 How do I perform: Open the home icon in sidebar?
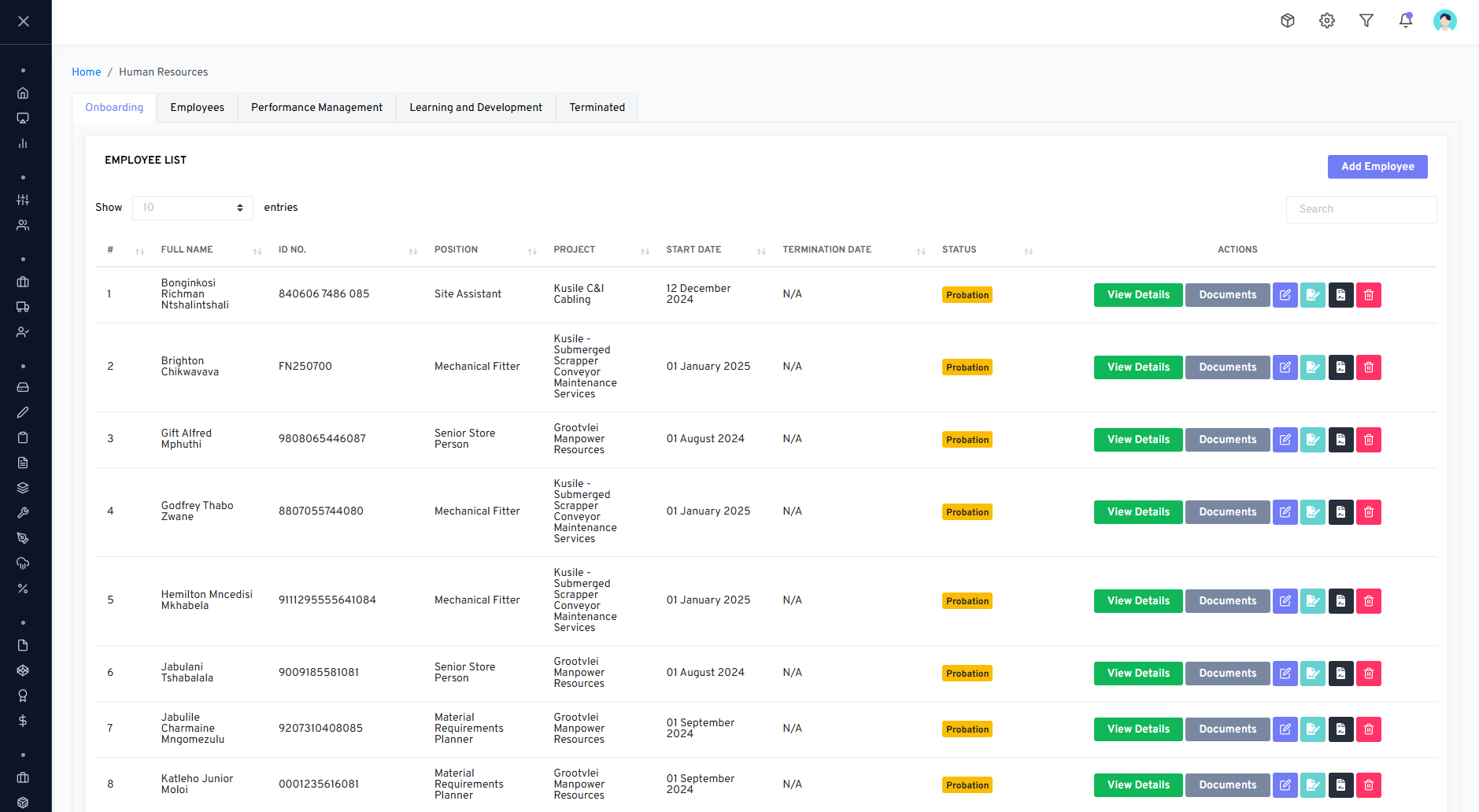[23, 93]
